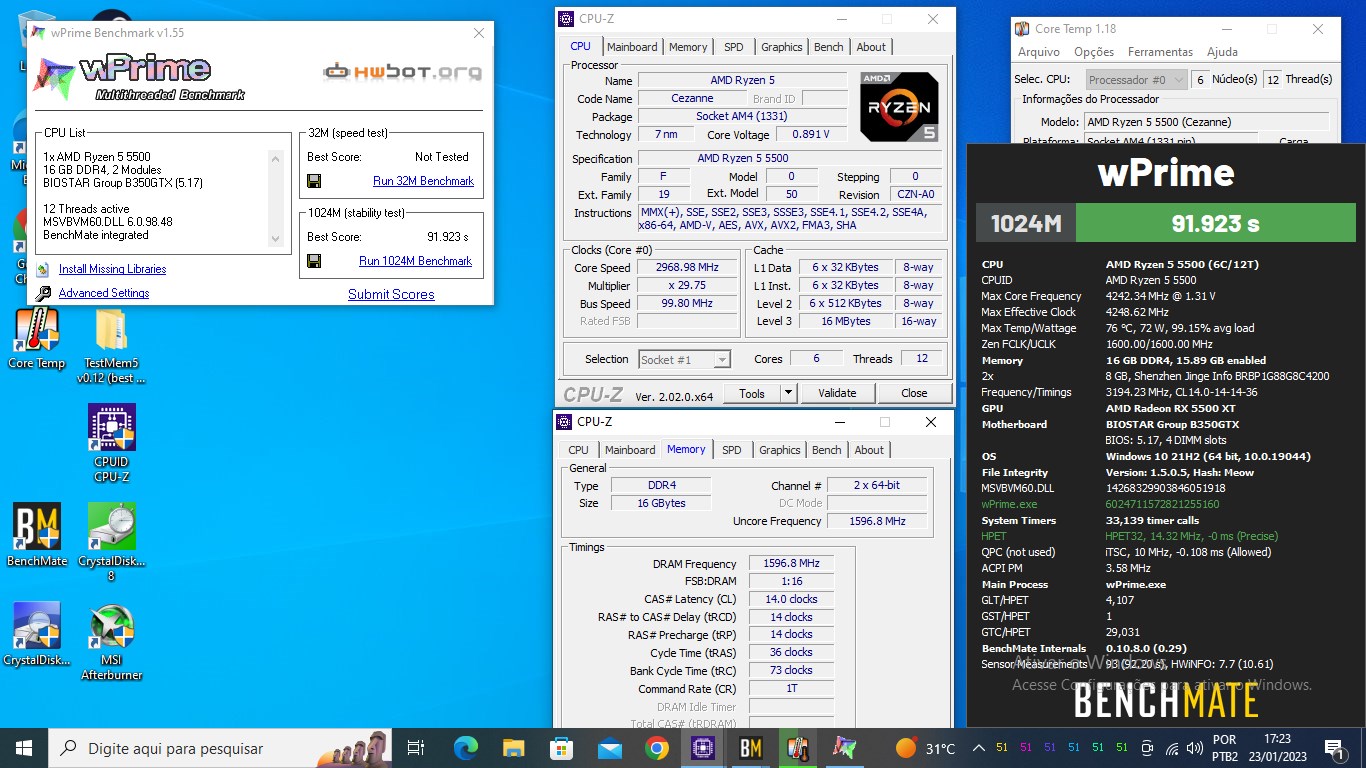Click Submit Scores in wPrime
1366x768 pixels.
391,294
